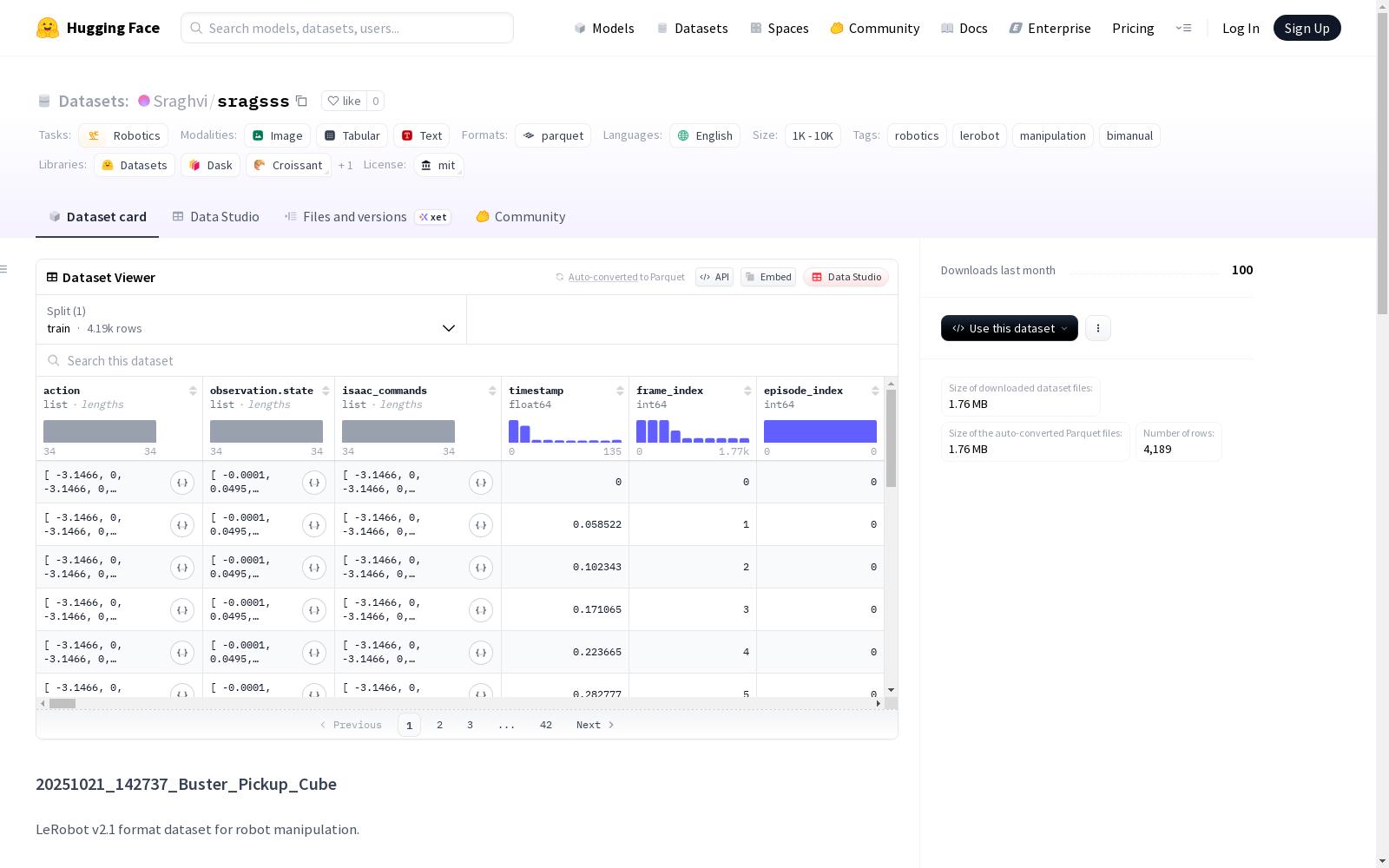
Task: Open the Use this dataset dropdown
Action: pos(1010,328)
